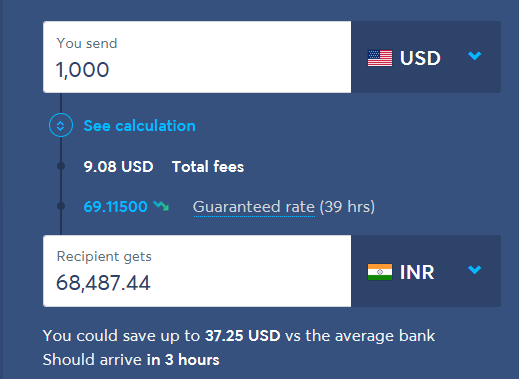
Task: Click the rate bullet dot on timeline
Action: [61, 206]
